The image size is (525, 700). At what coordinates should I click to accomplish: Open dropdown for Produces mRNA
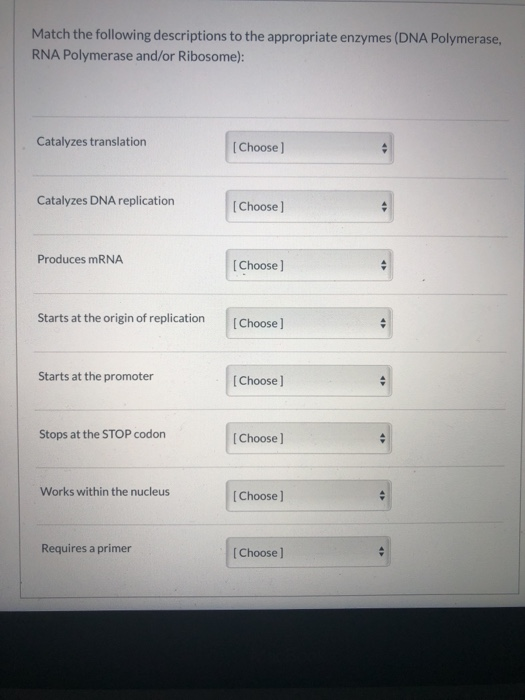pyautogui.click(x=309, y=265)
